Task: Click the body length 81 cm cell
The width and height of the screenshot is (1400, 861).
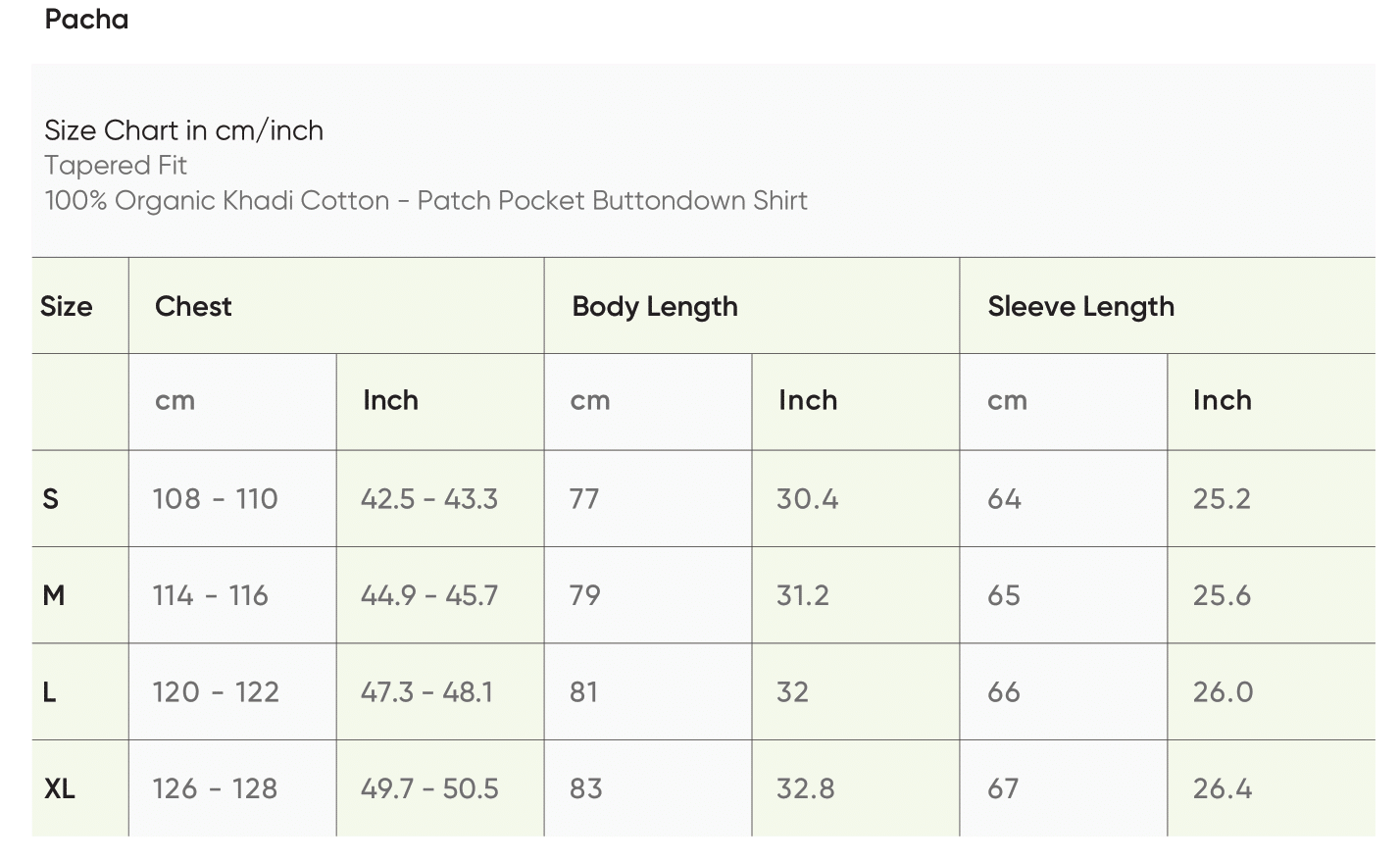Action: coord(583,692)
